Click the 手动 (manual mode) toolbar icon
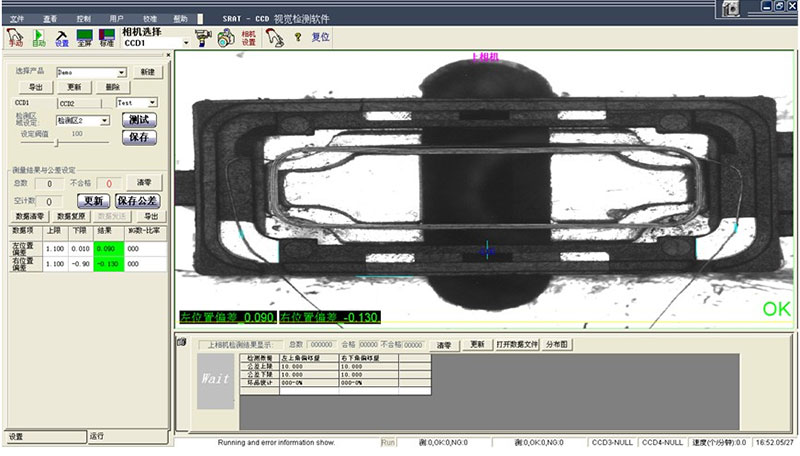Viewport: 800px width, 456px height. (15, 38)
